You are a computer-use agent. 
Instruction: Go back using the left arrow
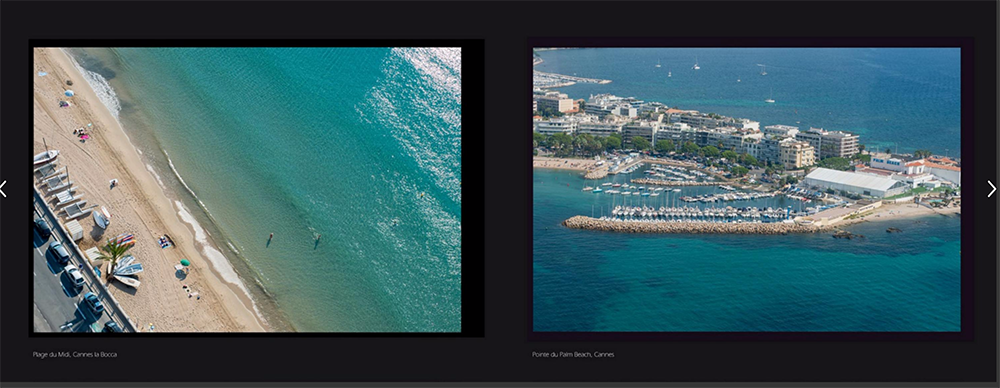[3, 189]
